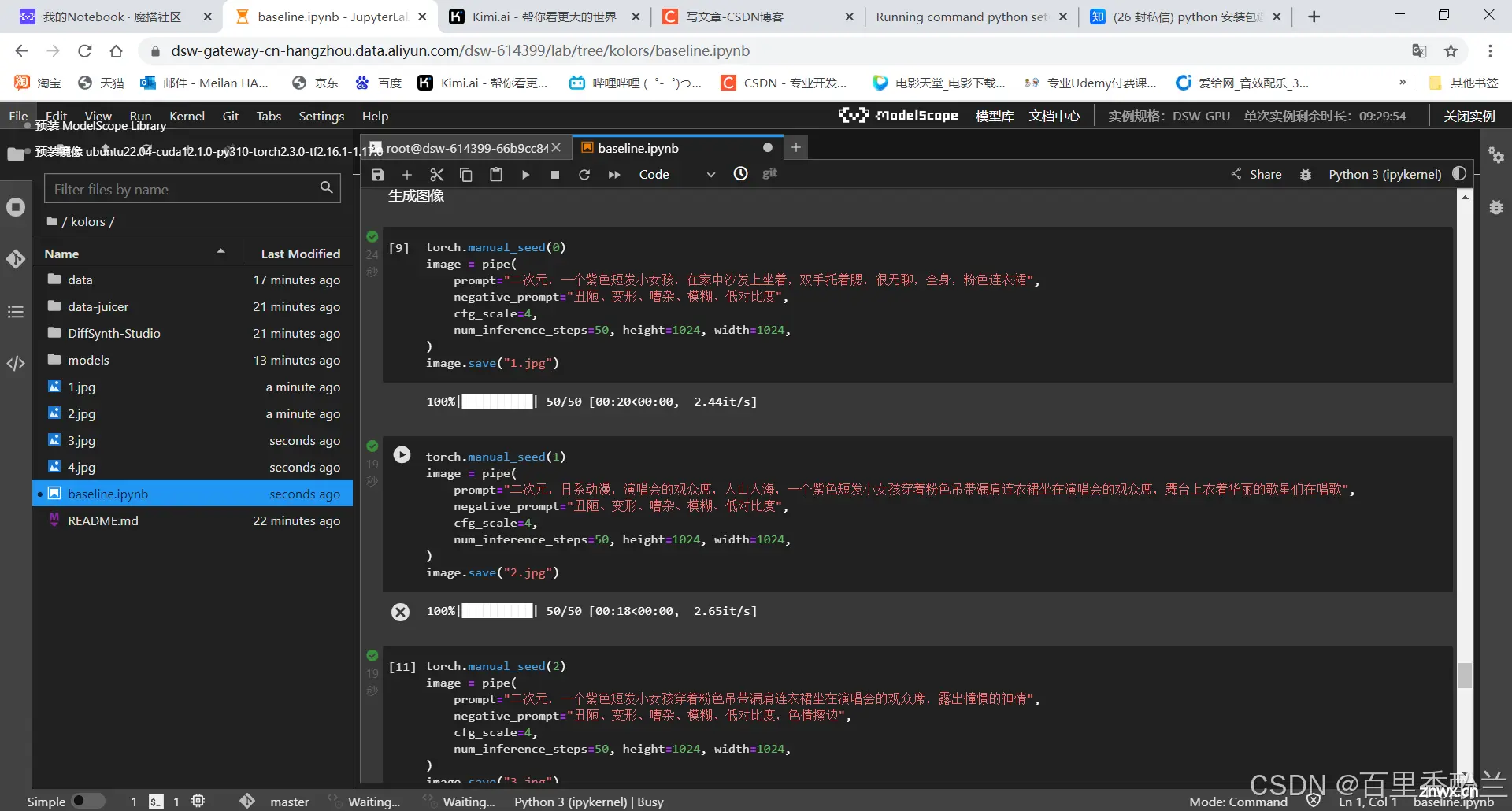
Task: Click the Last Modified column header
Action: pos(300,254)
